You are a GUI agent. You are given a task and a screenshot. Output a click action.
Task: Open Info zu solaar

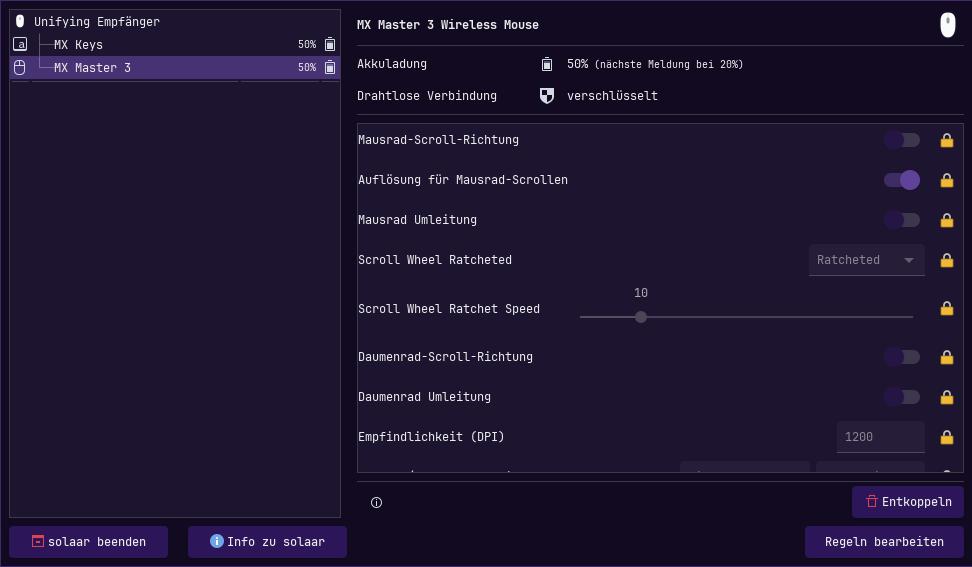(267, 542)
